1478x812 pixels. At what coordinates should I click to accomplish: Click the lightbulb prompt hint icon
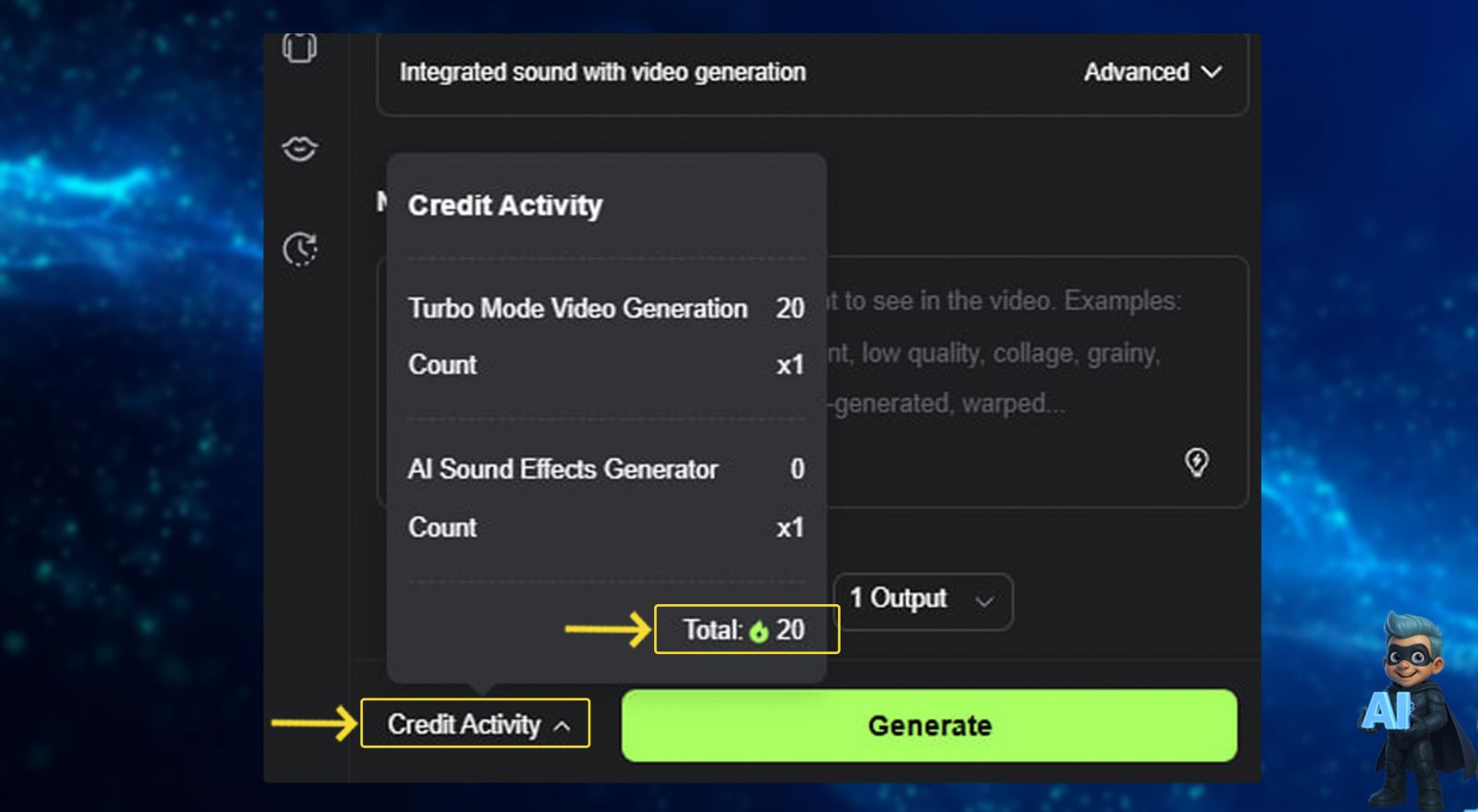(1196, 462)
